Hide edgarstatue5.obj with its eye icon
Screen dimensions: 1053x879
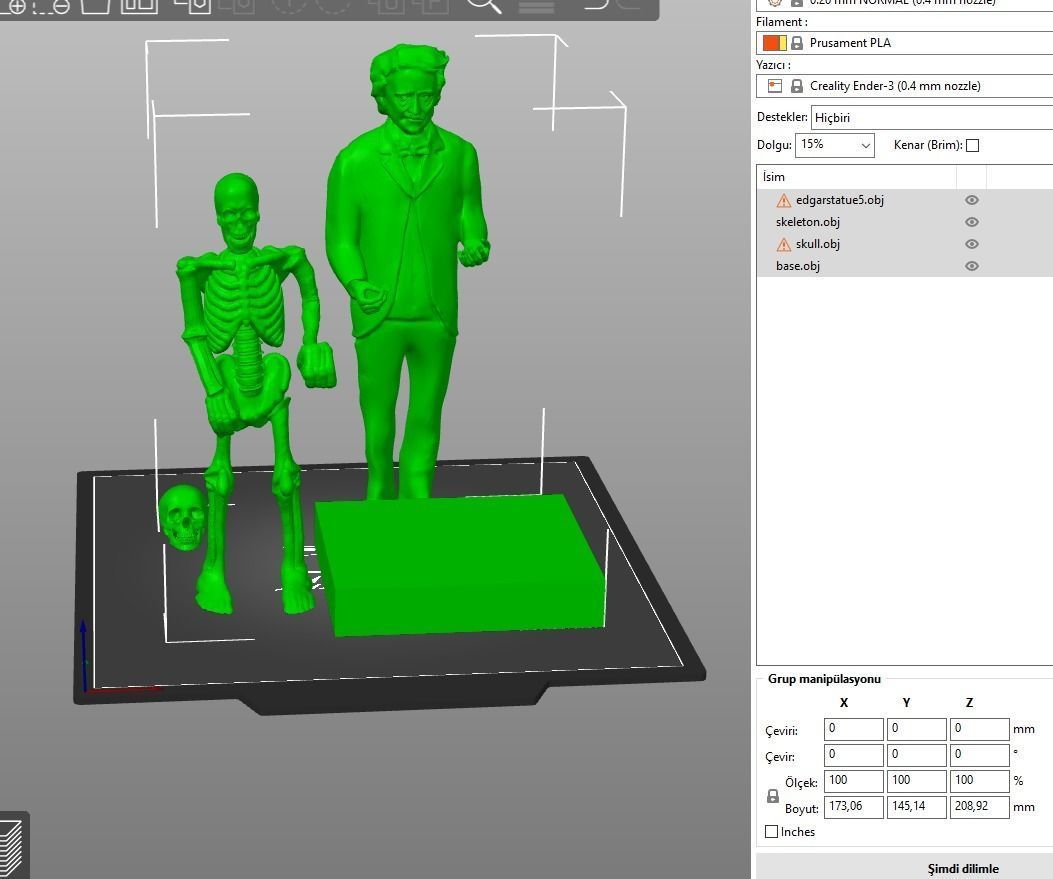tap(971, 200)
